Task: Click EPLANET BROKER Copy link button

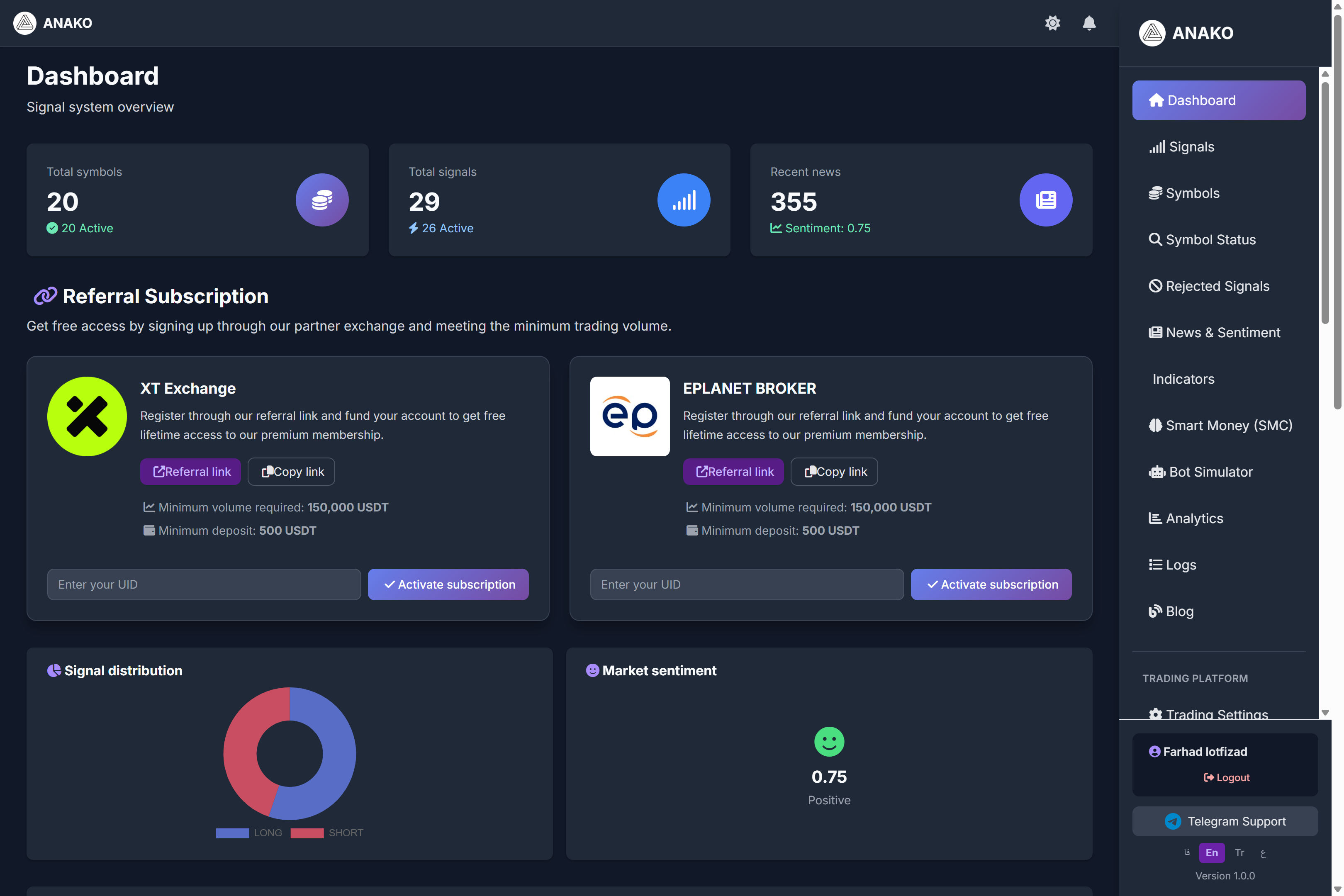Action: [834, 471]
